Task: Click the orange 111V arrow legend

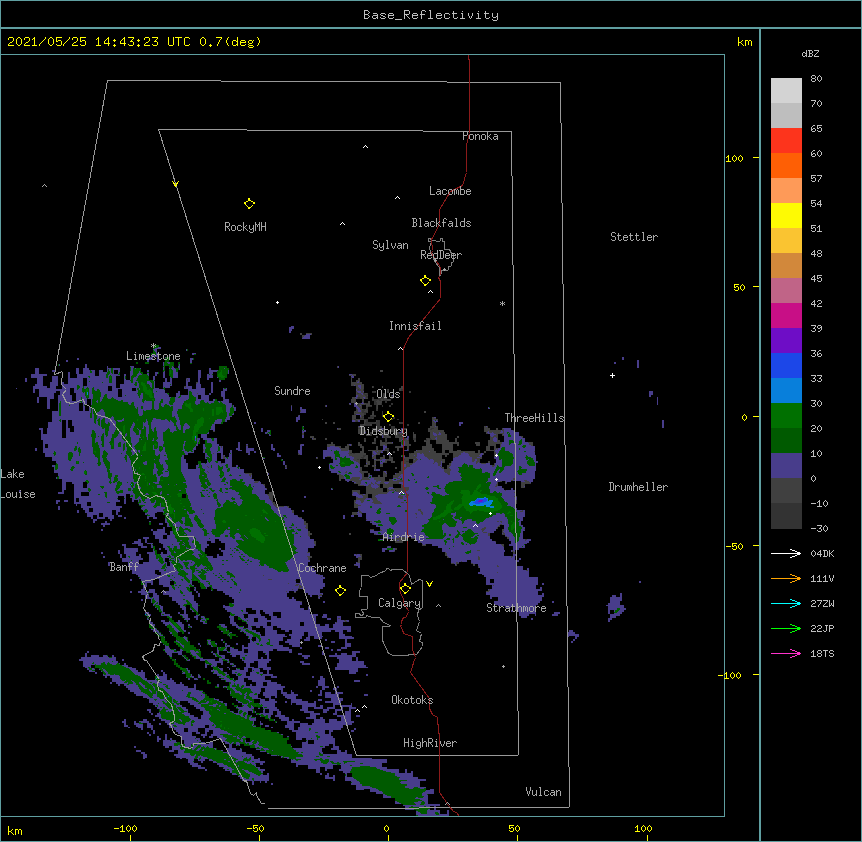Action: [786, 579]
